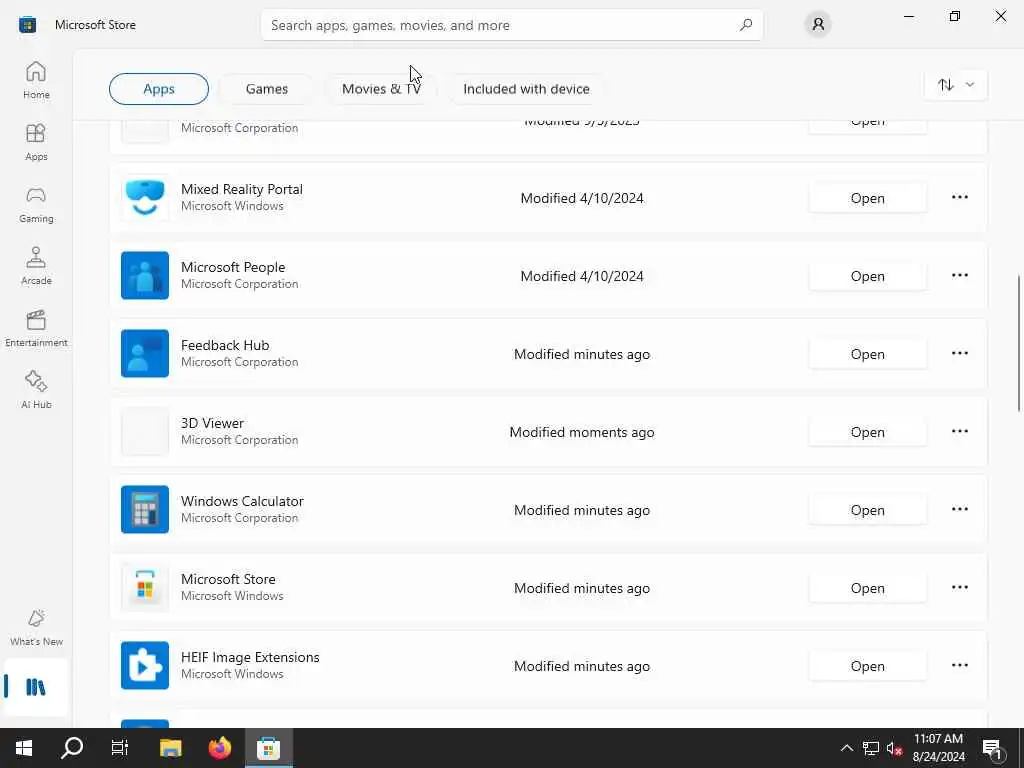The image size is (1024, 768).
Task: Open Task View on the taskbar
Action: pos(120,748)
